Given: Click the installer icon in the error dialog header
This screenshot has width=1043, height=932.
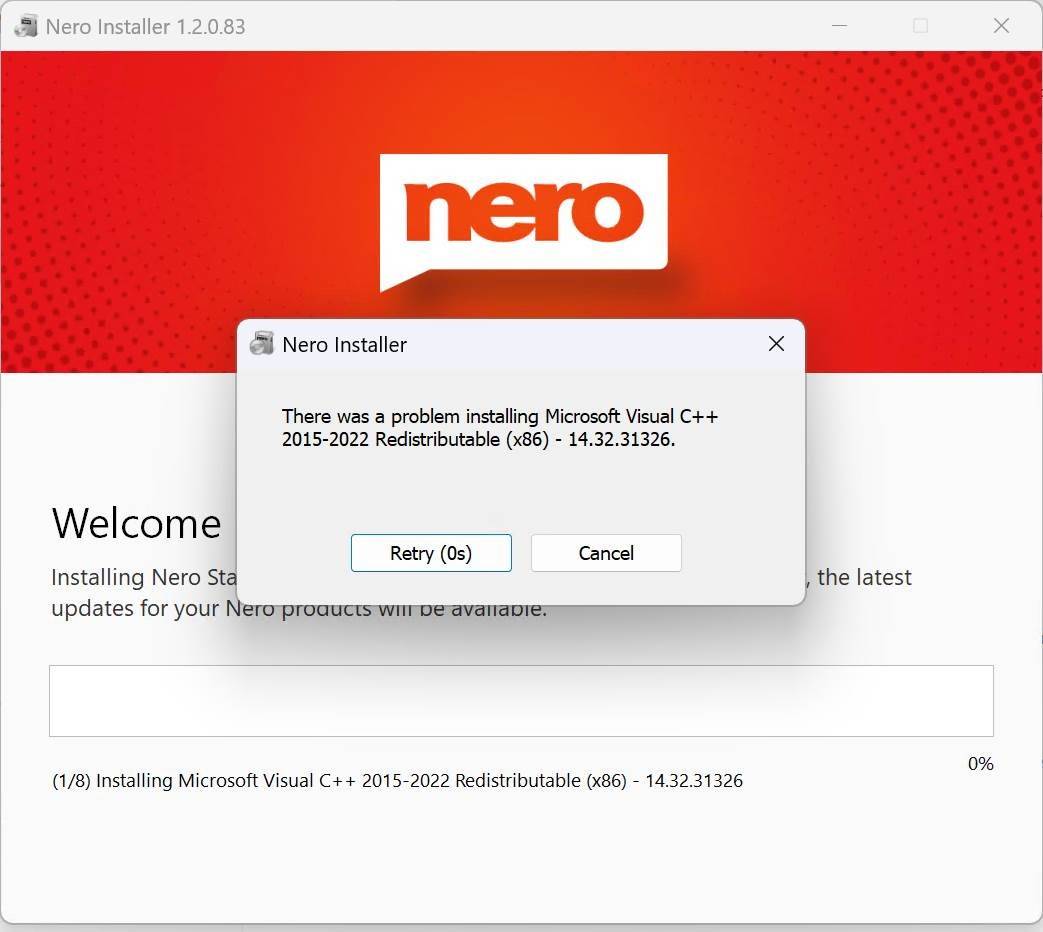Looking at the screenshot, I should coord(262,343).
